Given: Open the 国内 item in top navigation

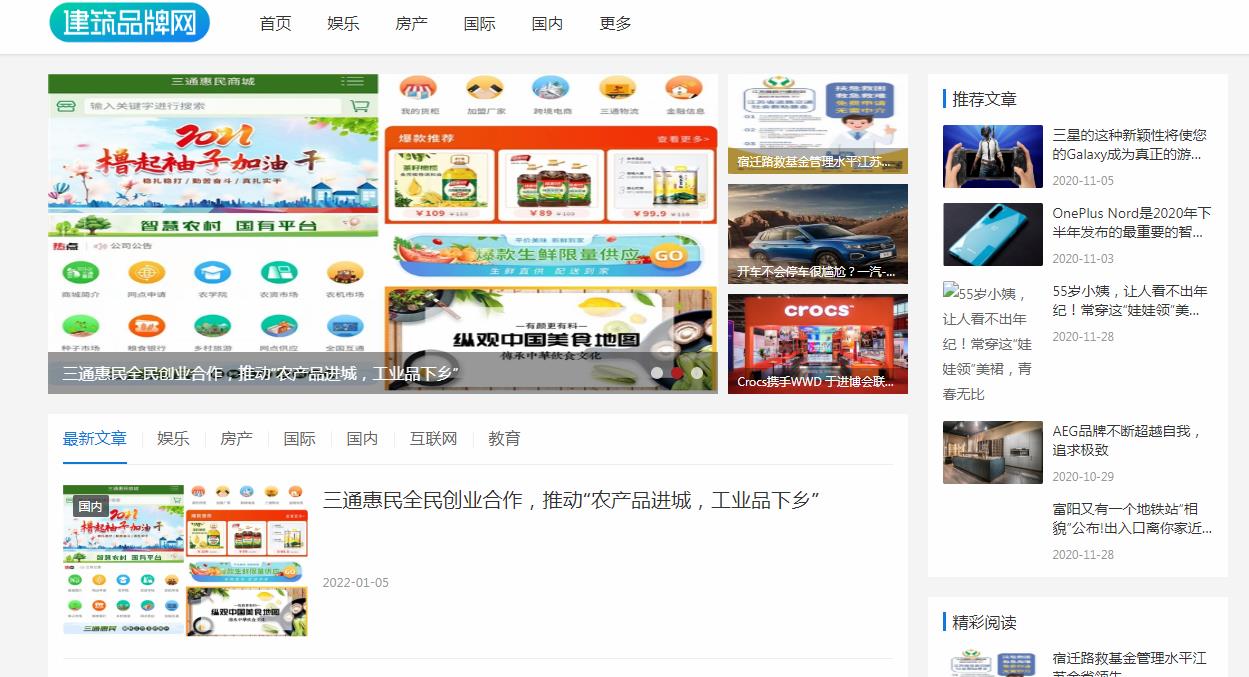Looking at the screenshot, I should (x=547, y=23).
